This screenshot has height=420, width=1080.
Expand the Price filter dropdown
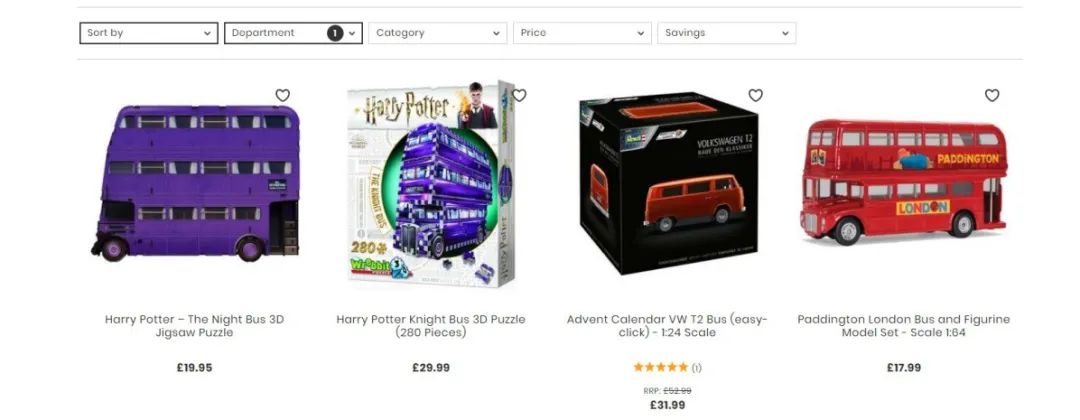(x=582, y=33)
